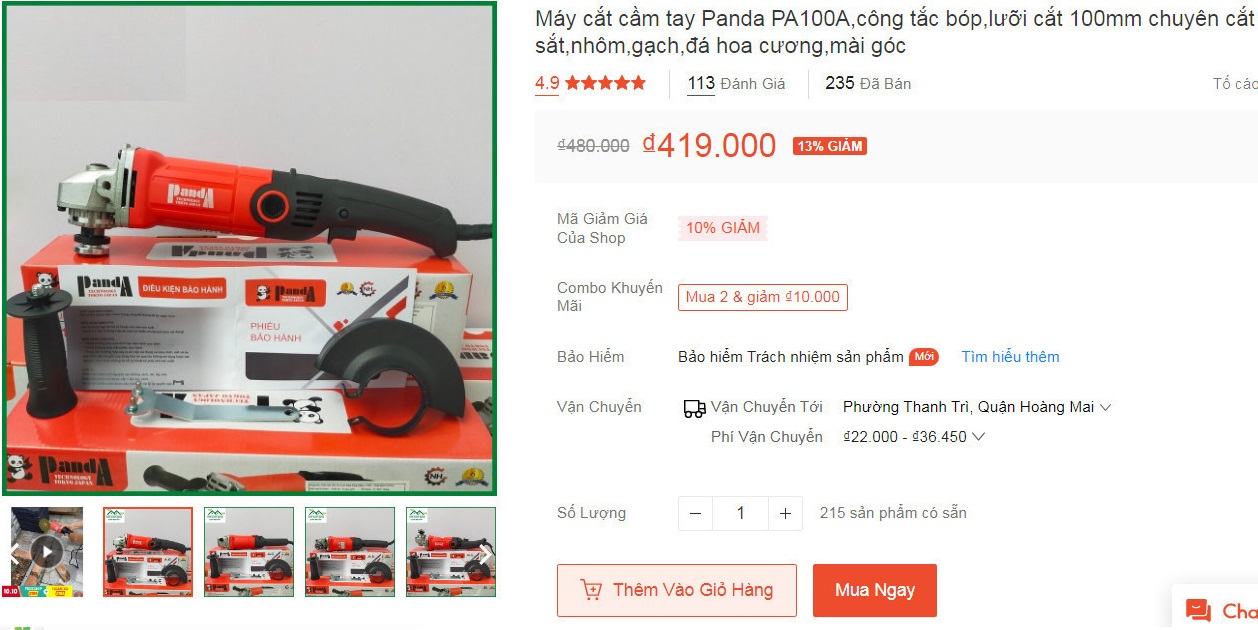Open the Tìm hiểu thêm link
Image resolution: width=1258 pixels, height=630 pixels.
[1010, 357]
